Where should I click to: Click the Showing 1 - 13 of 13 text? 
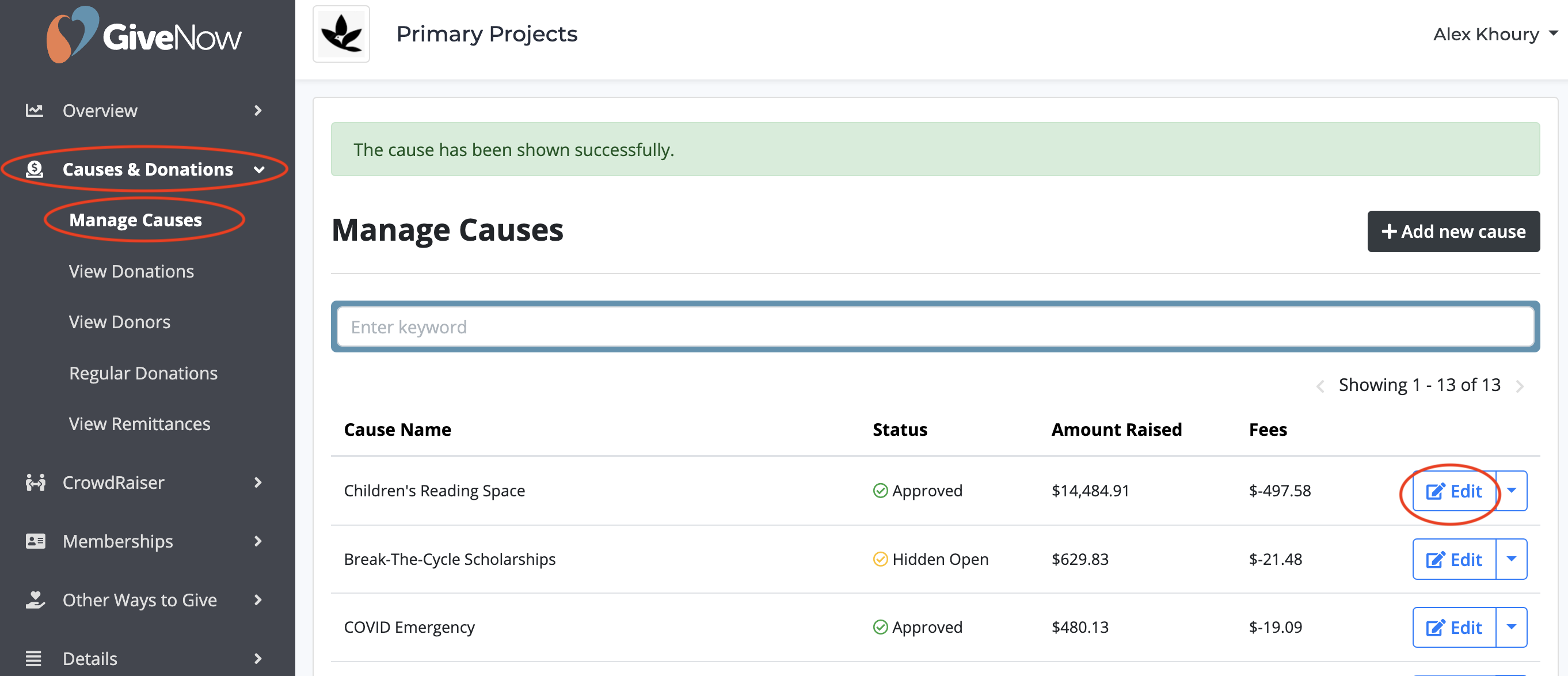(x=1419, y=385)
